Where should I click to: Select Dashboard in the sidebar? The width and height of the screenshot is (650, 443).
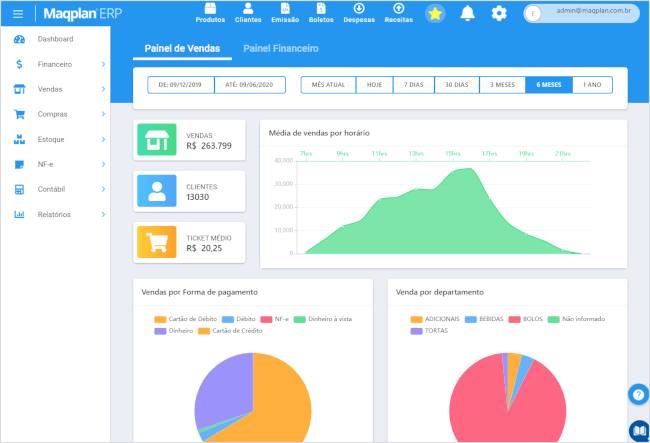(56, 39)
